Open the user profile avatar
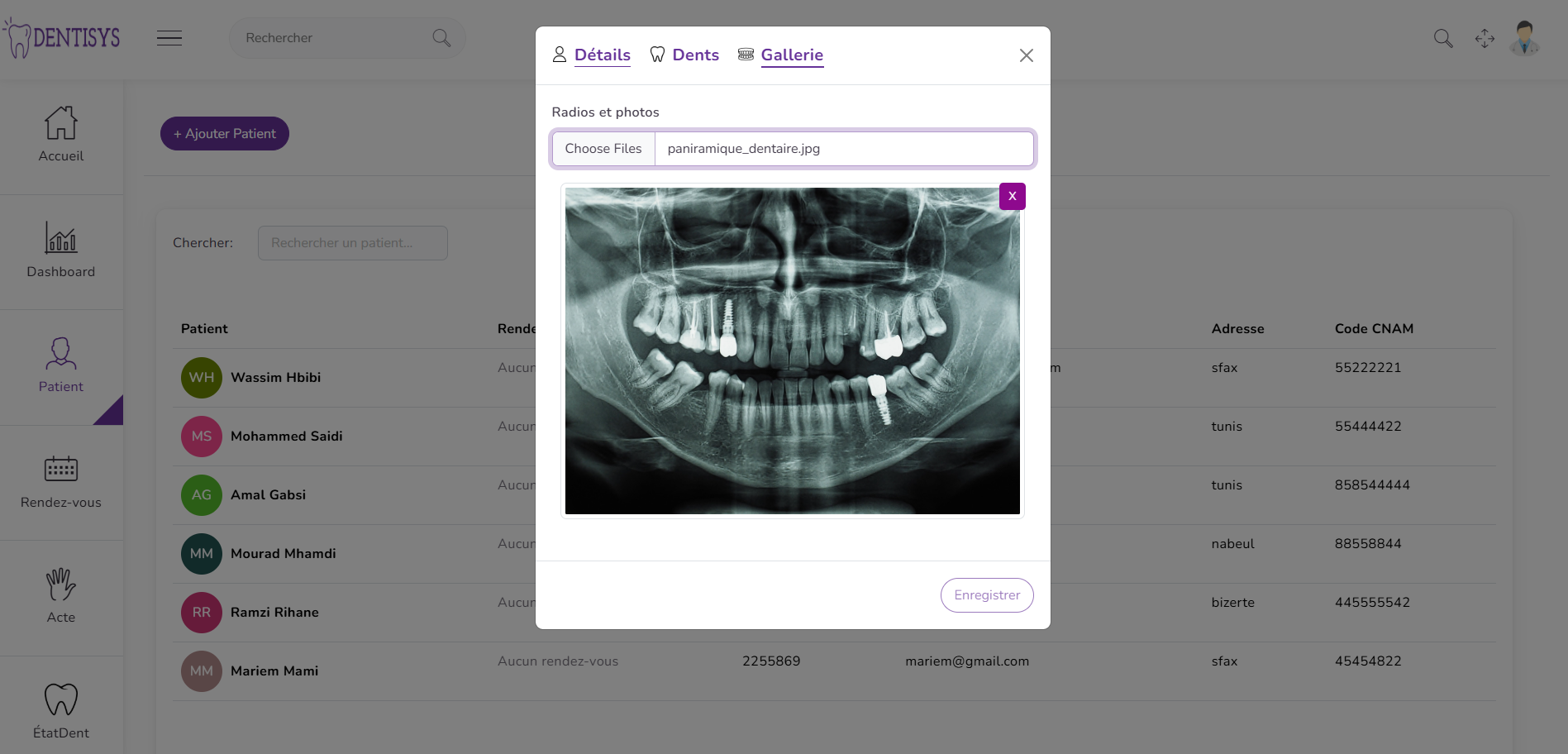This screenshot has height=754, width=1568. coord(1524,38)
